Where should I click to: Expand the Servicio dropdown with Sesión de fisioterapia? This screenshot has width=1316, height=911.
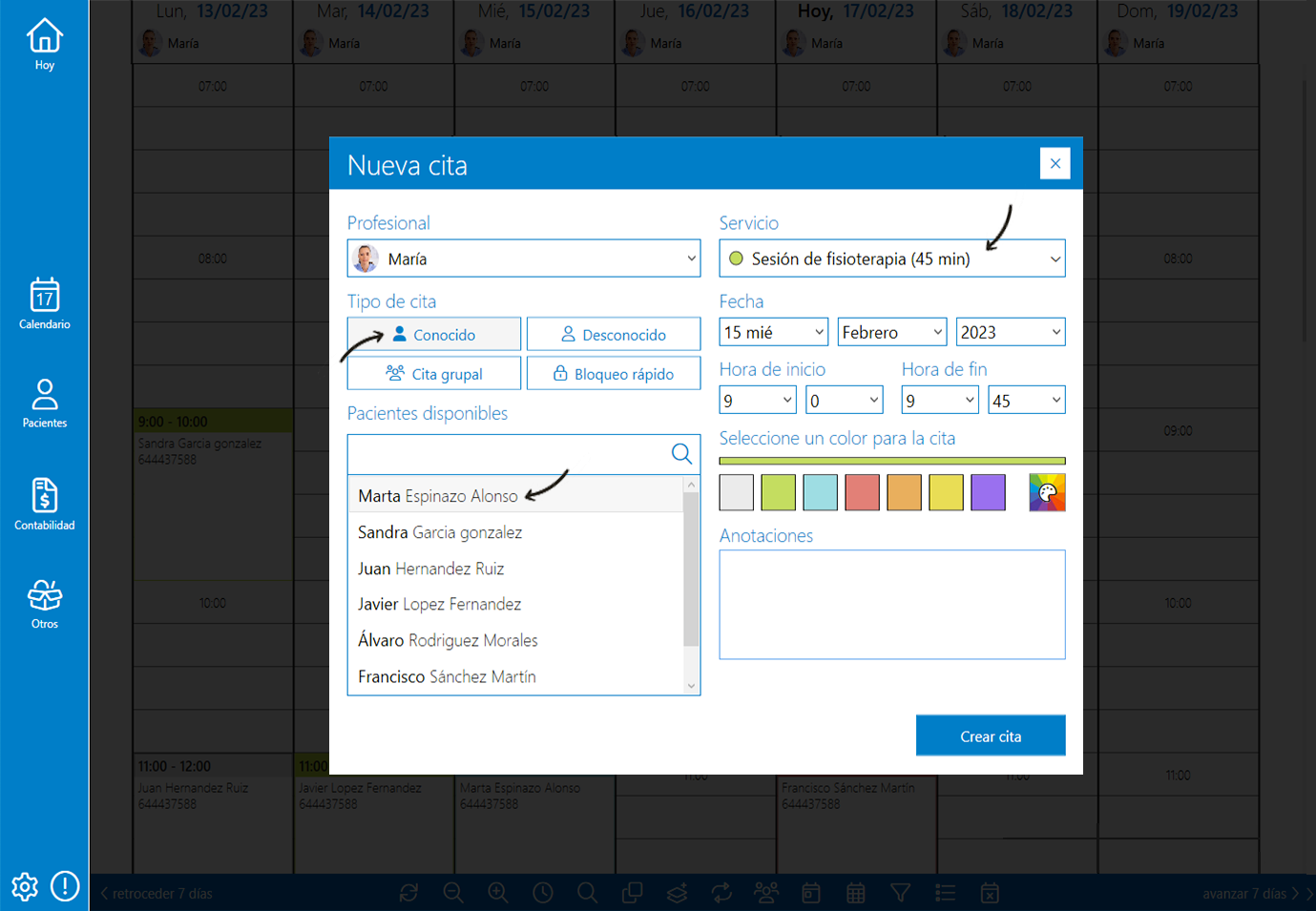click(891, 258)
